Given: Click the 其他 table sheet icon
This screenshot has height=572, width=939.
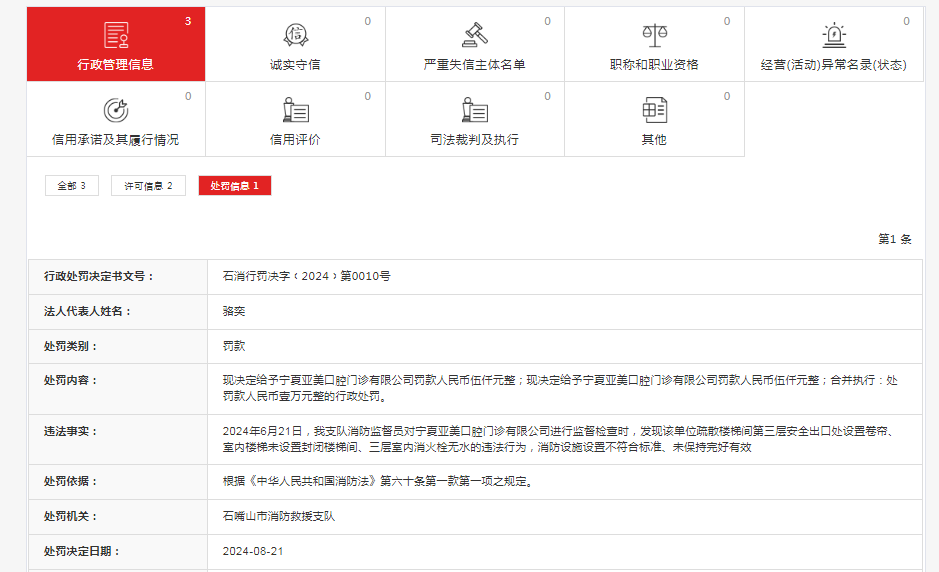Looking at the screenshot, I should [x=655, y=110].
